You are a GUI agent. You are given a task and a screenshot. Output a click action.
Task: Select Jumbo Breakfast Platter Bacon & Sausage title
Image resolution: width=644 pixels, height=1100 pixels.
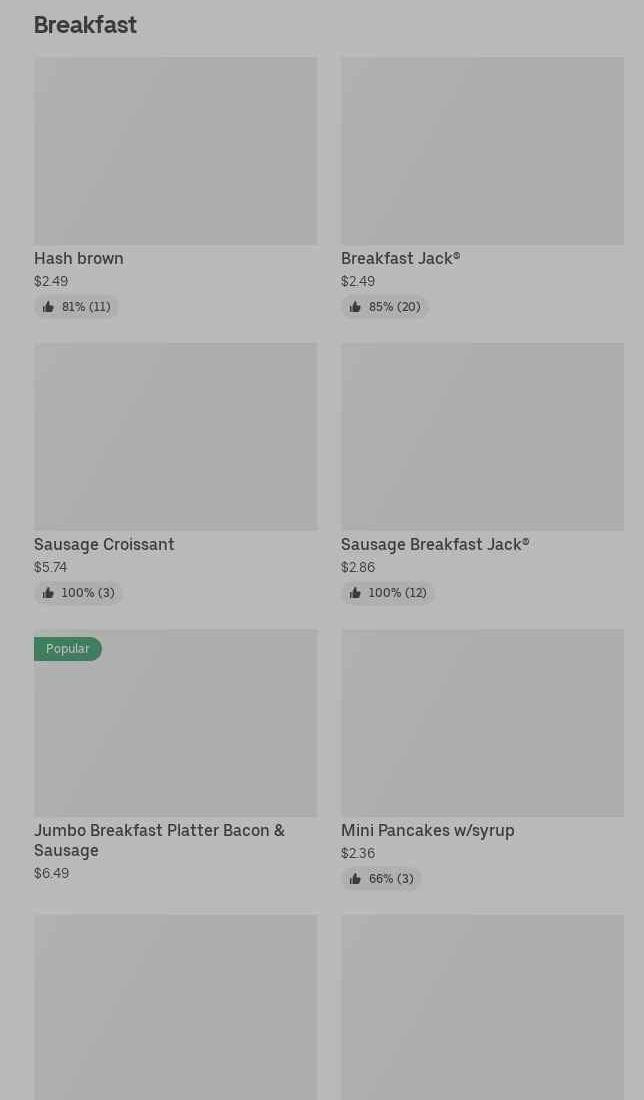coord(159,840)
